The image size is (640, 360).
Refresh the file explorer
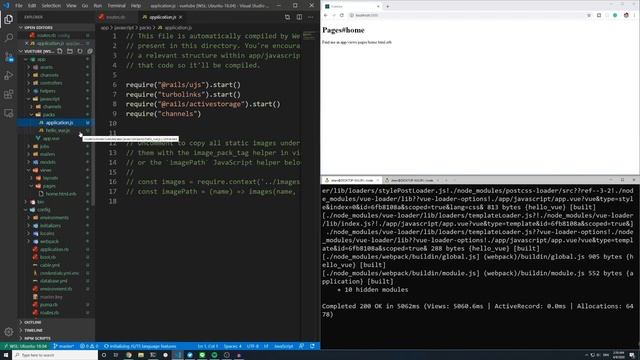[x=80, y=51]
